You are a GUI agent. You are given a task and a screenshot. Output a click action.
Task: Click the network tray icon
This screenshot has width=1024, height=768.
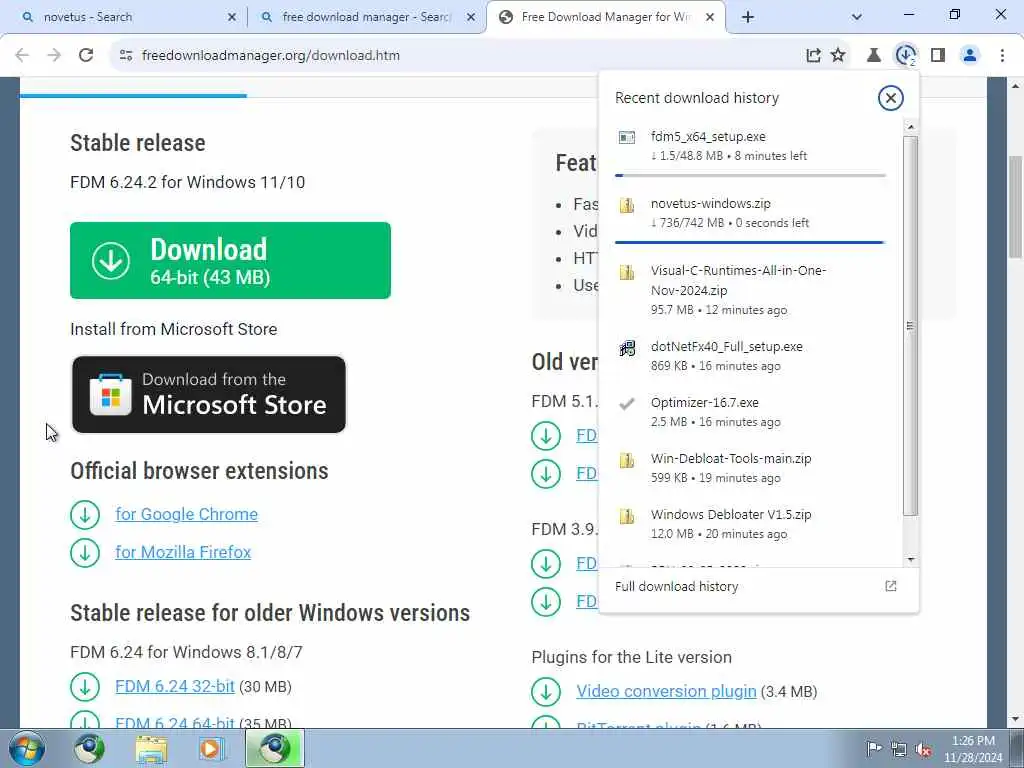tap(899, 749)
